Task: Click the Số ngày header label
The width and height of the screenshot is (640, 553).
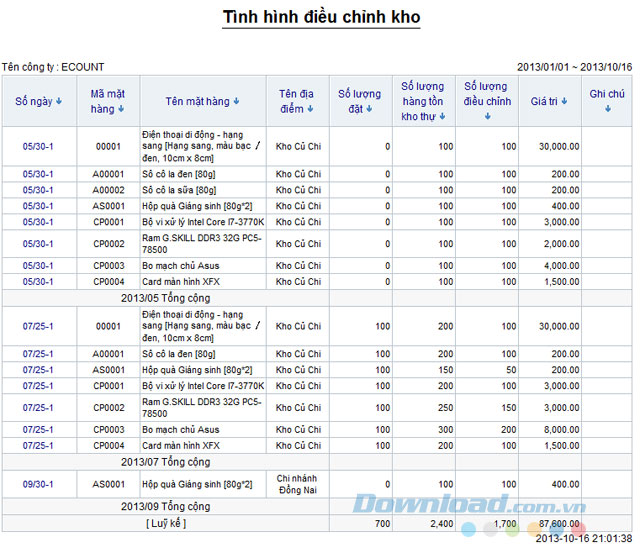Action: click(x=34, y=101)
